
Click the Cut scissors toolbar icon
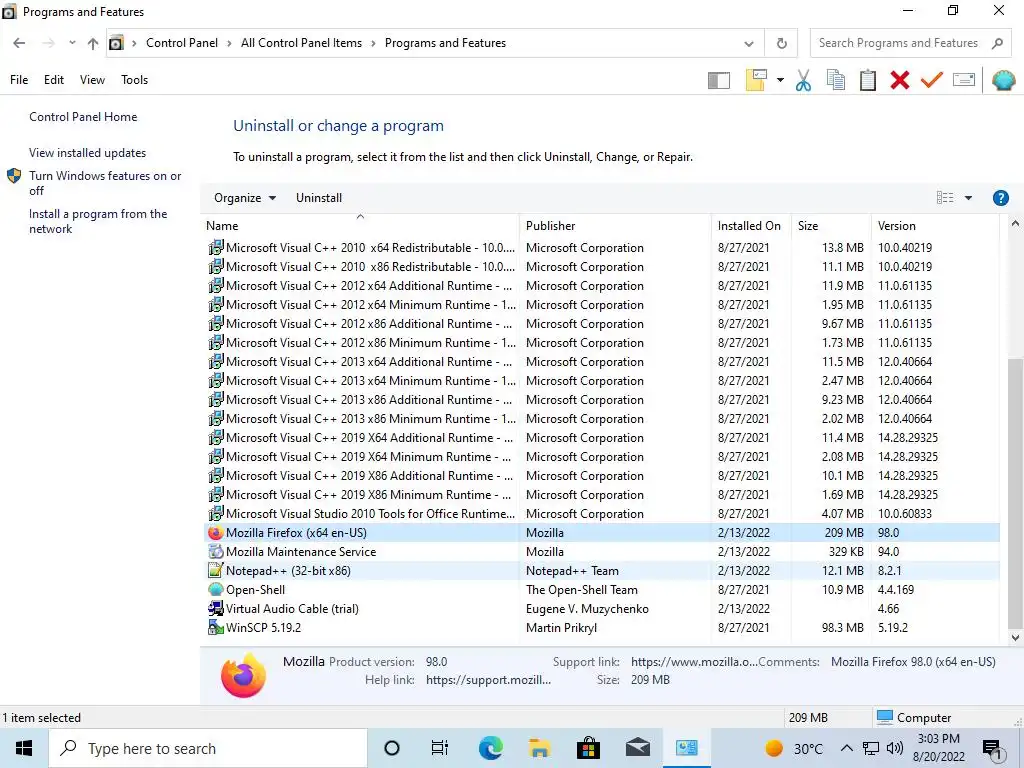point(803,80)
